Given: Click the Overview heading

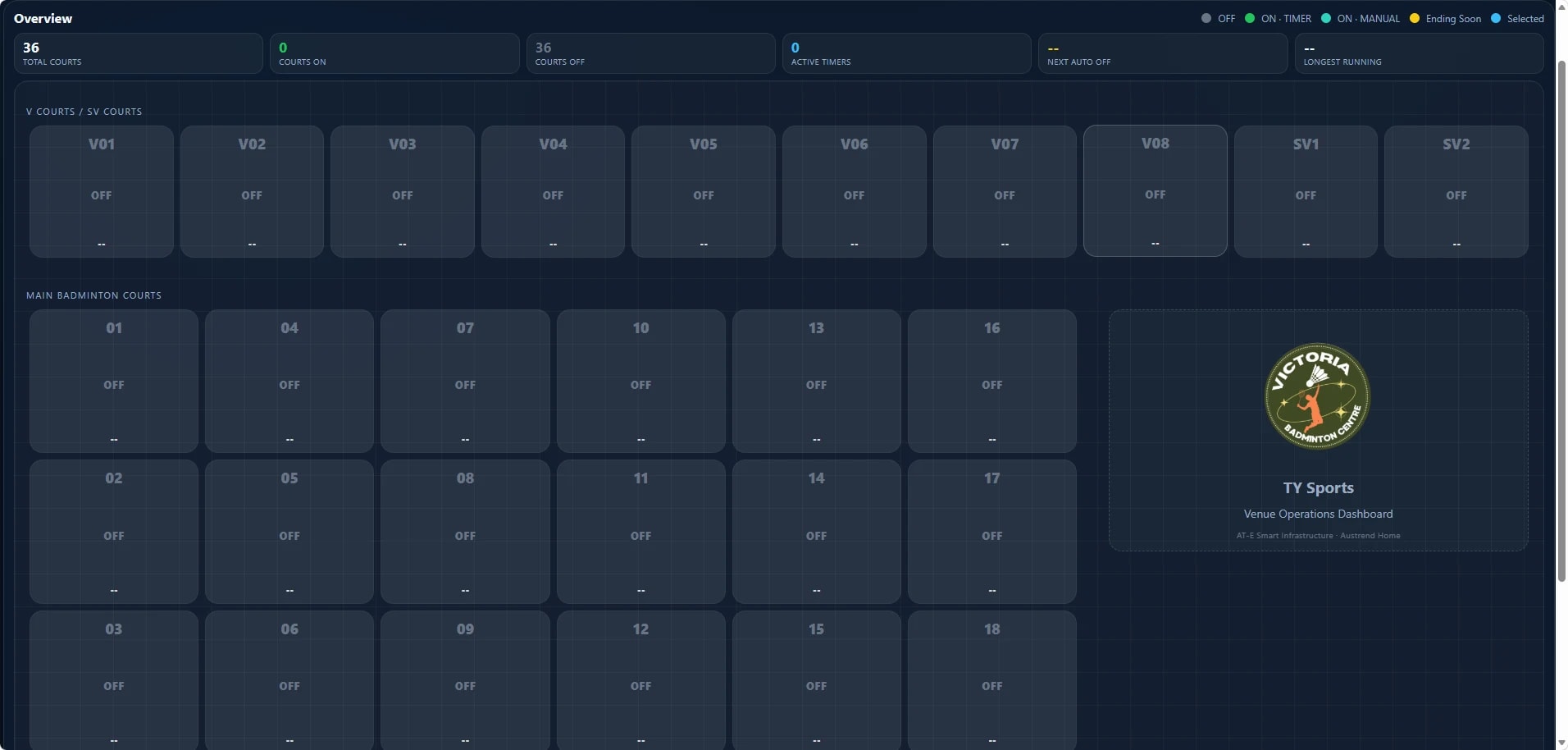Looking at the screenshot, I should click(x=43, y=18).
